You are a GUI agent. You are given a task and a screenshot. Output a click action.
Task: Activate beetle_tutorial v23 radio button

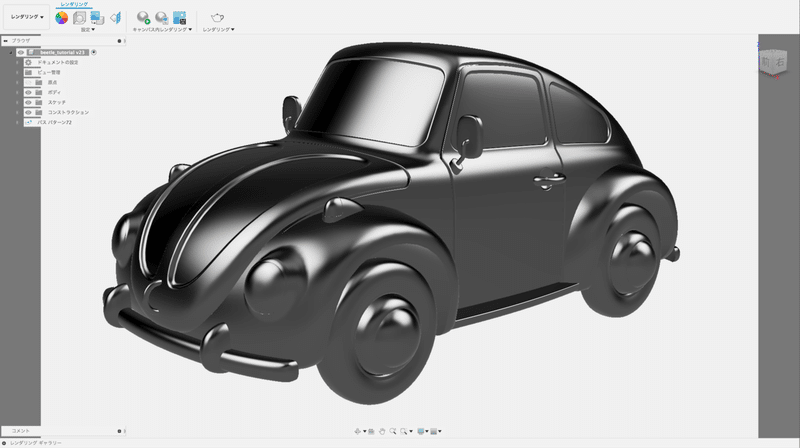[94, 53]
